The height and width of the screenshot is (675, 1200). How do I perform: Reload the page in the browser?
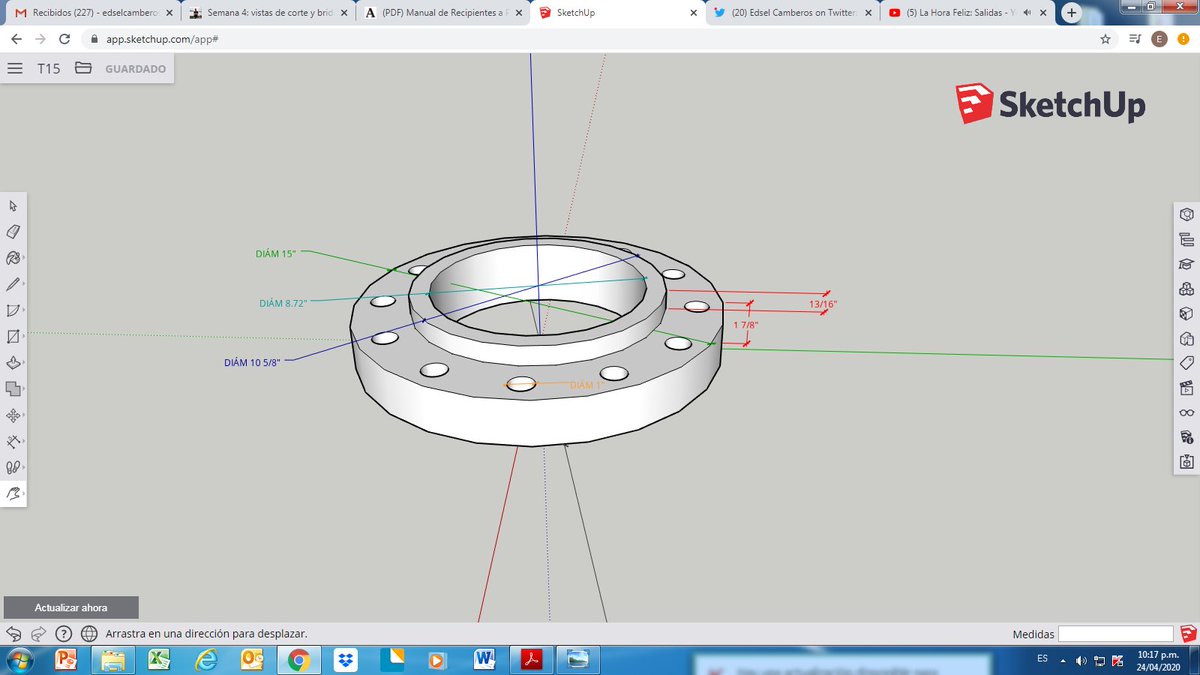pos(64,39)
